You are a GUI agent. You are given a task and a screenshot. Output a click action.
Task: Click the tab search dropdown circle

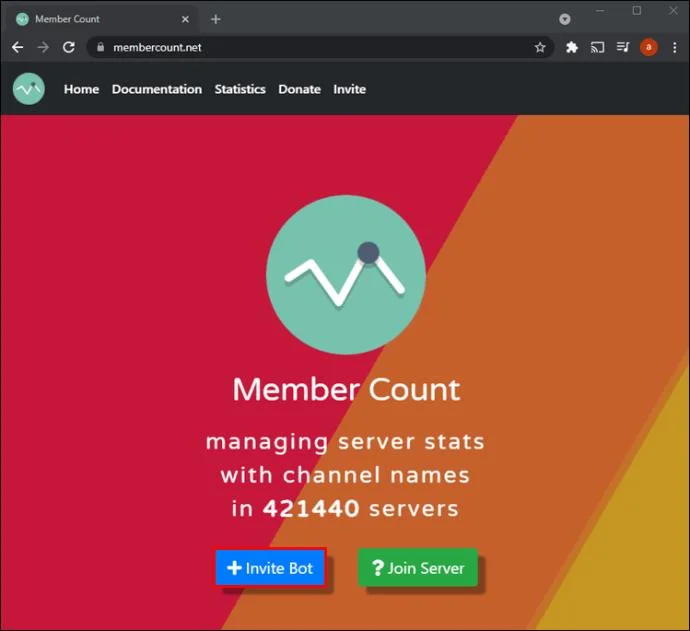[565, 19]
